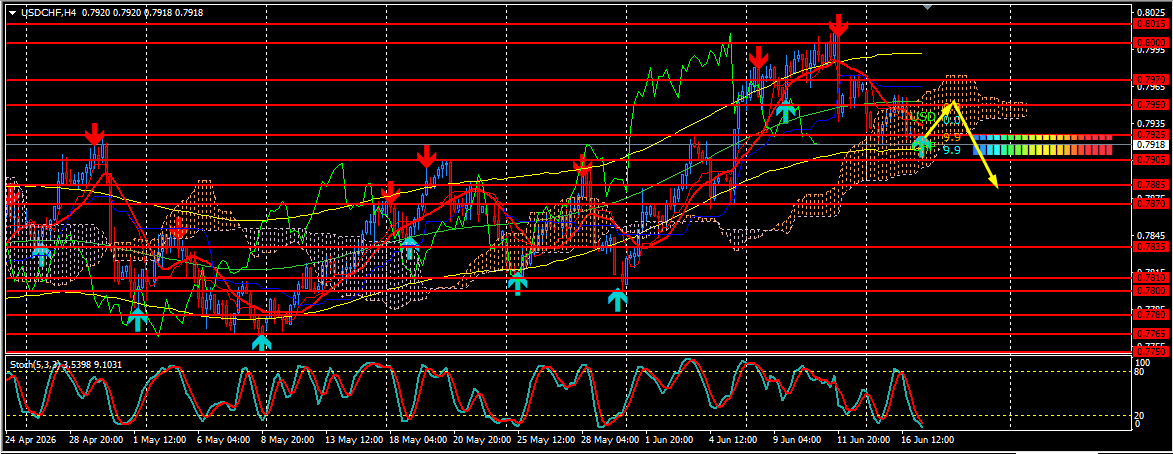Click the white 0.7918 current price label

click(x=1151, y=144)
